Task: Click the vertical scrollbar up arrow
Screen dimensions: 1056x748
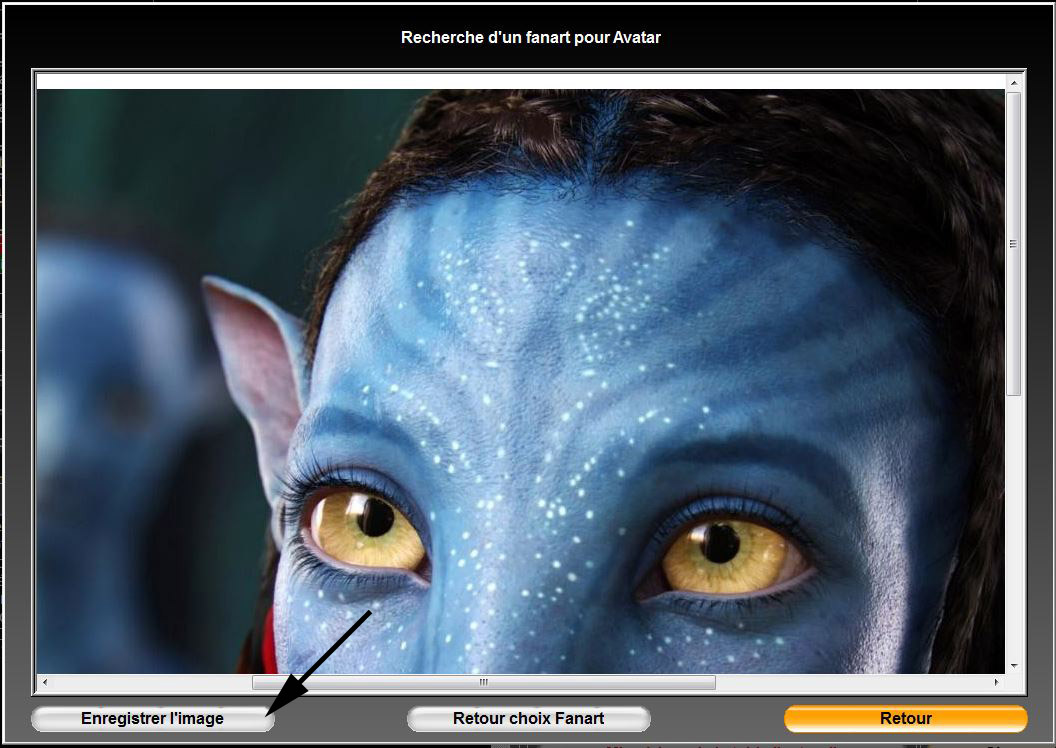Action: coord(1014,82)
